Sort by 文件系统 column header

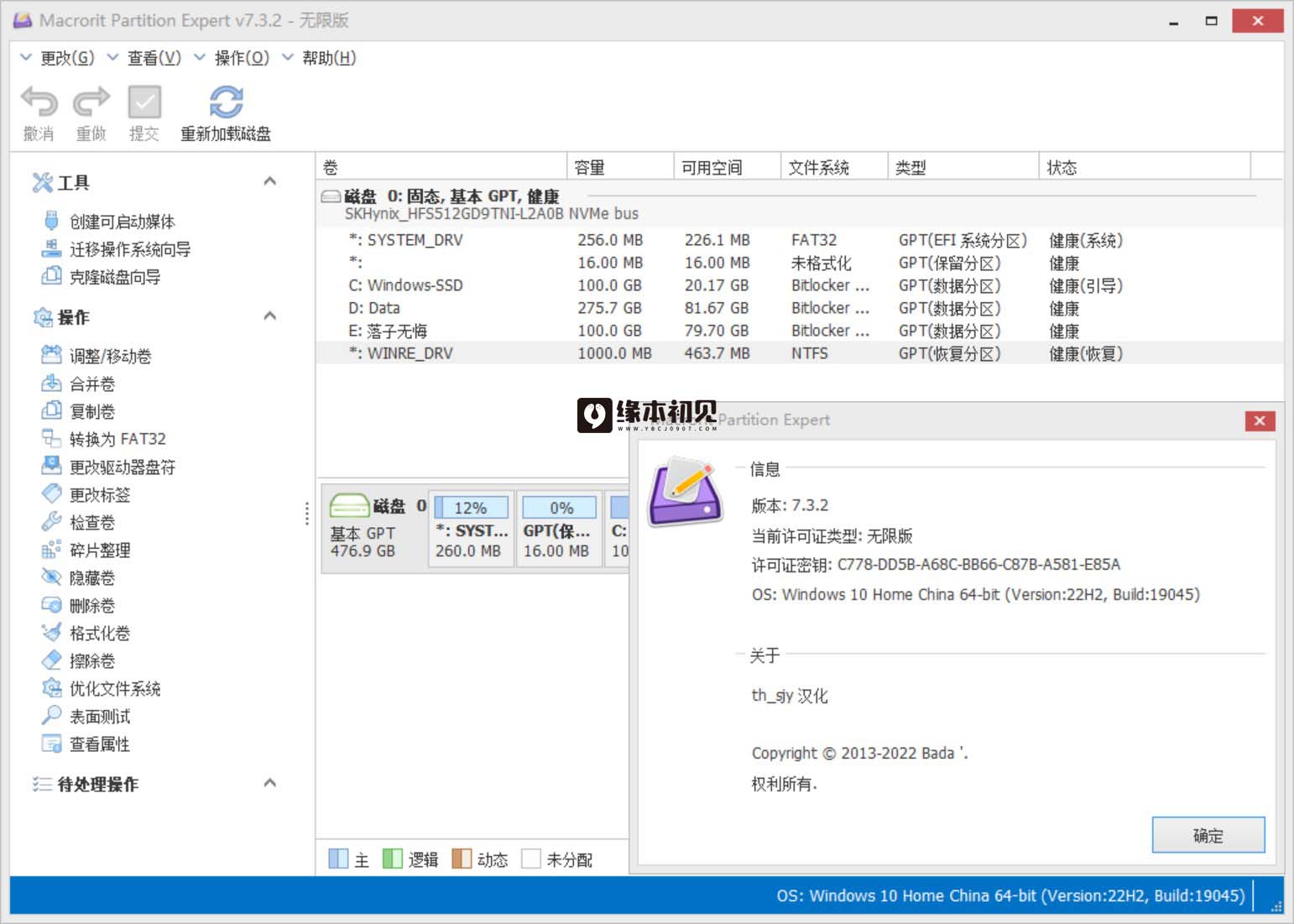834,167
